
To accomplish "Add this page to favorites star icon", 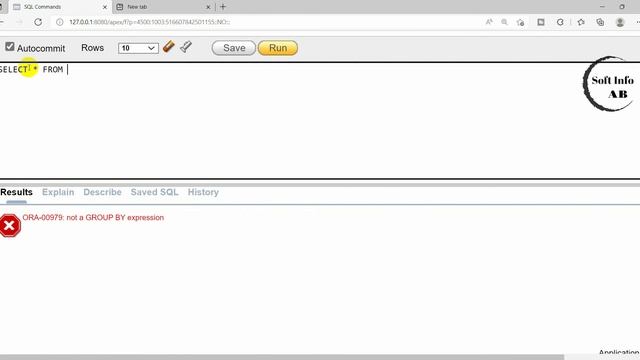I will [x=520, y=22].
